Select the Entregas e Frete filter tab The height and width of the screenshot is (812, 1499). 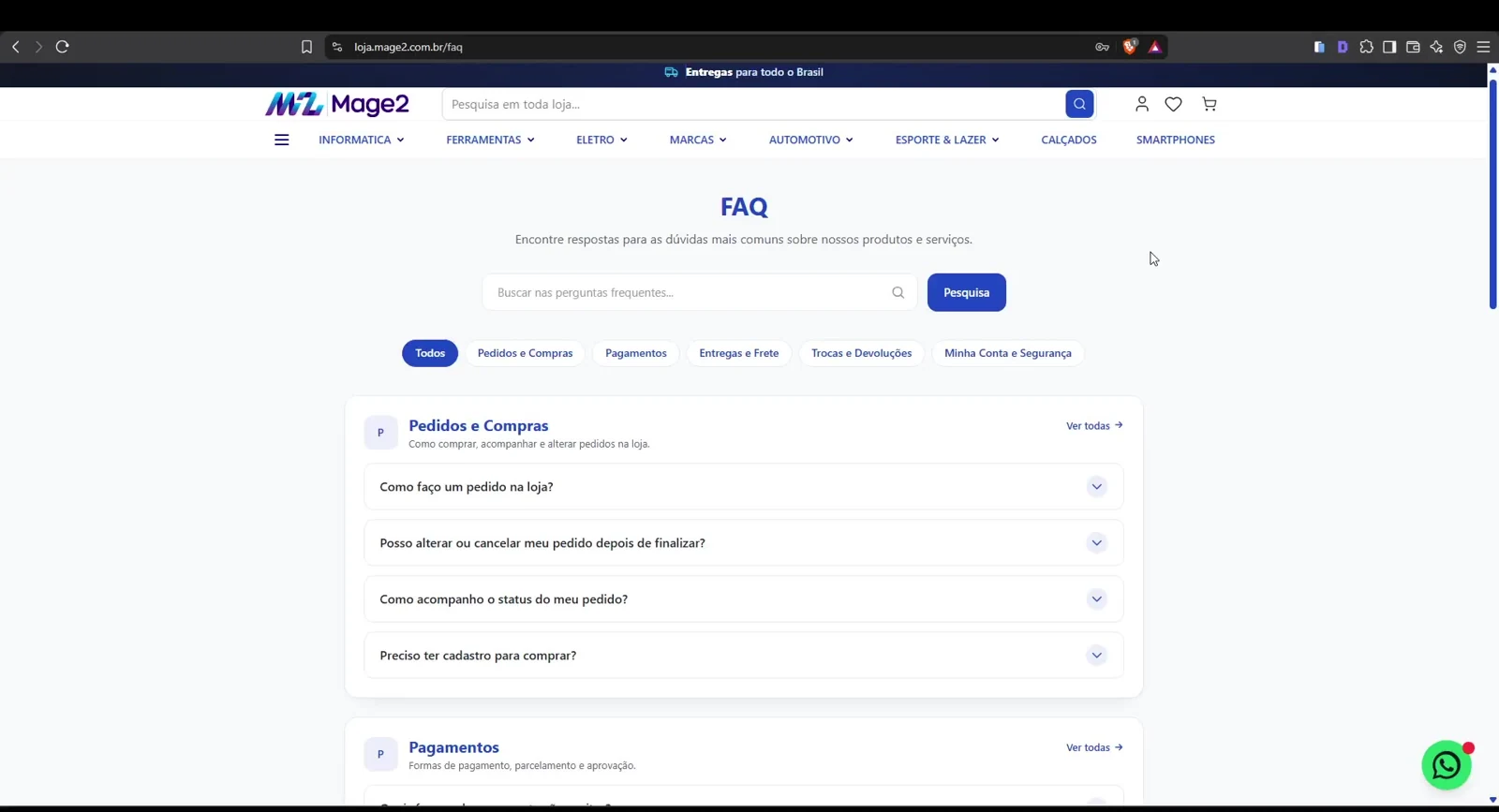click(739, 353)
